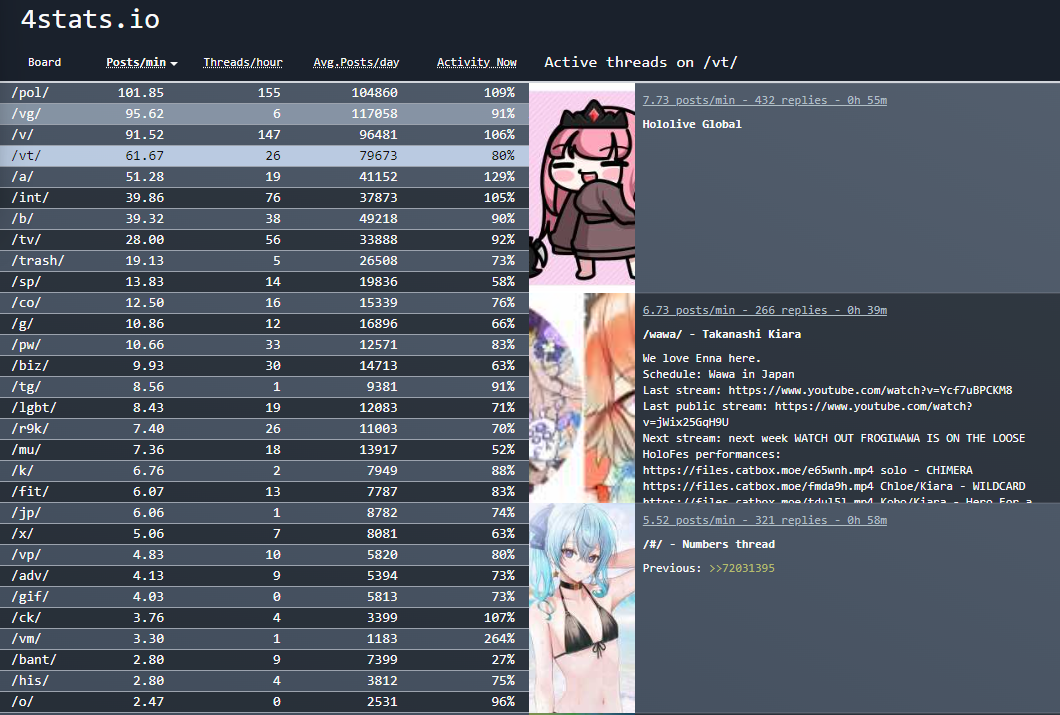1060x715 pixels.
Task: Select the /r9k/ board row
Action: (264, 428)
